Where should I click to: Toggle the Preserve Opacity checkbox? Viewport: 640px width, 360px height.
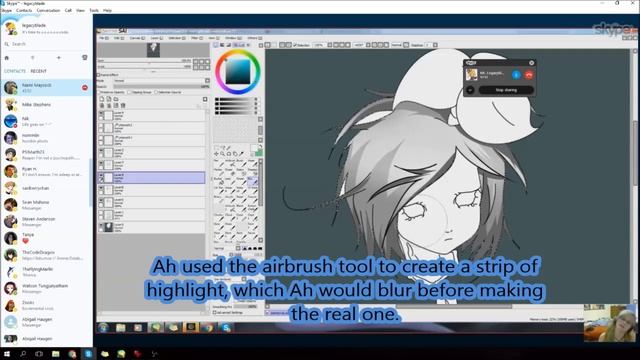tap(98, 92)
